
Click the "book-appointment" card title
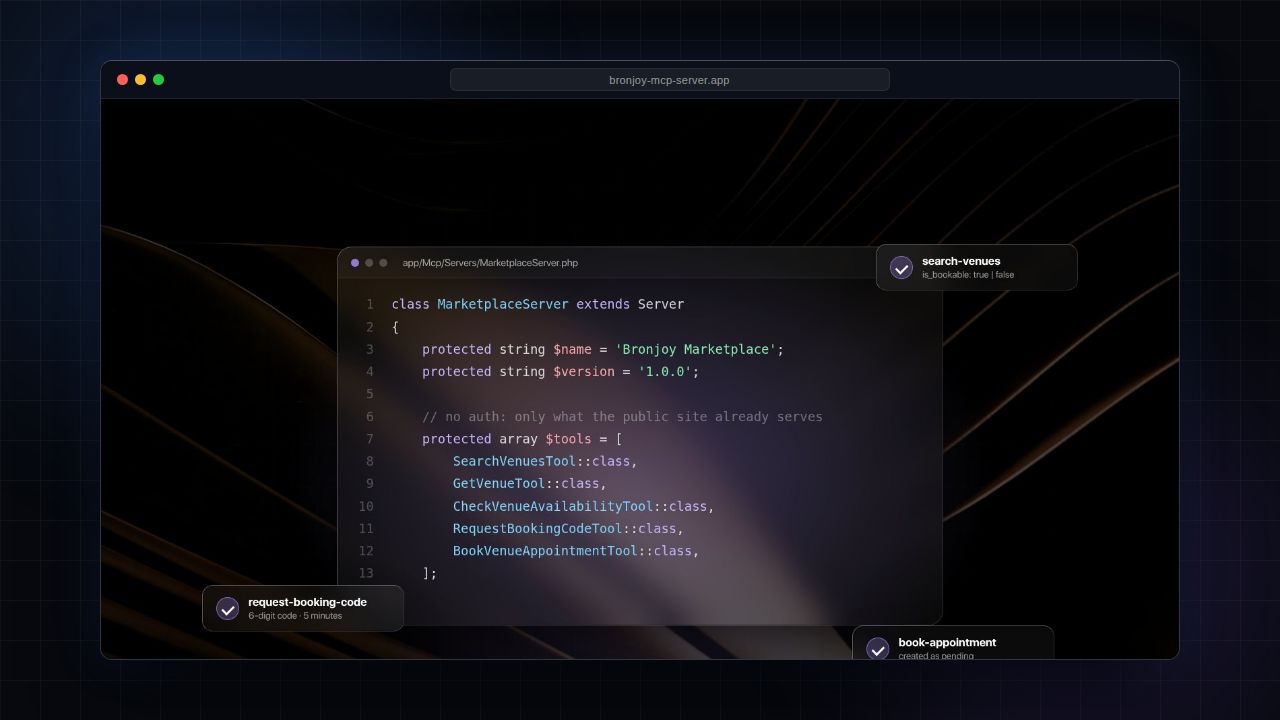coord(947,642)
